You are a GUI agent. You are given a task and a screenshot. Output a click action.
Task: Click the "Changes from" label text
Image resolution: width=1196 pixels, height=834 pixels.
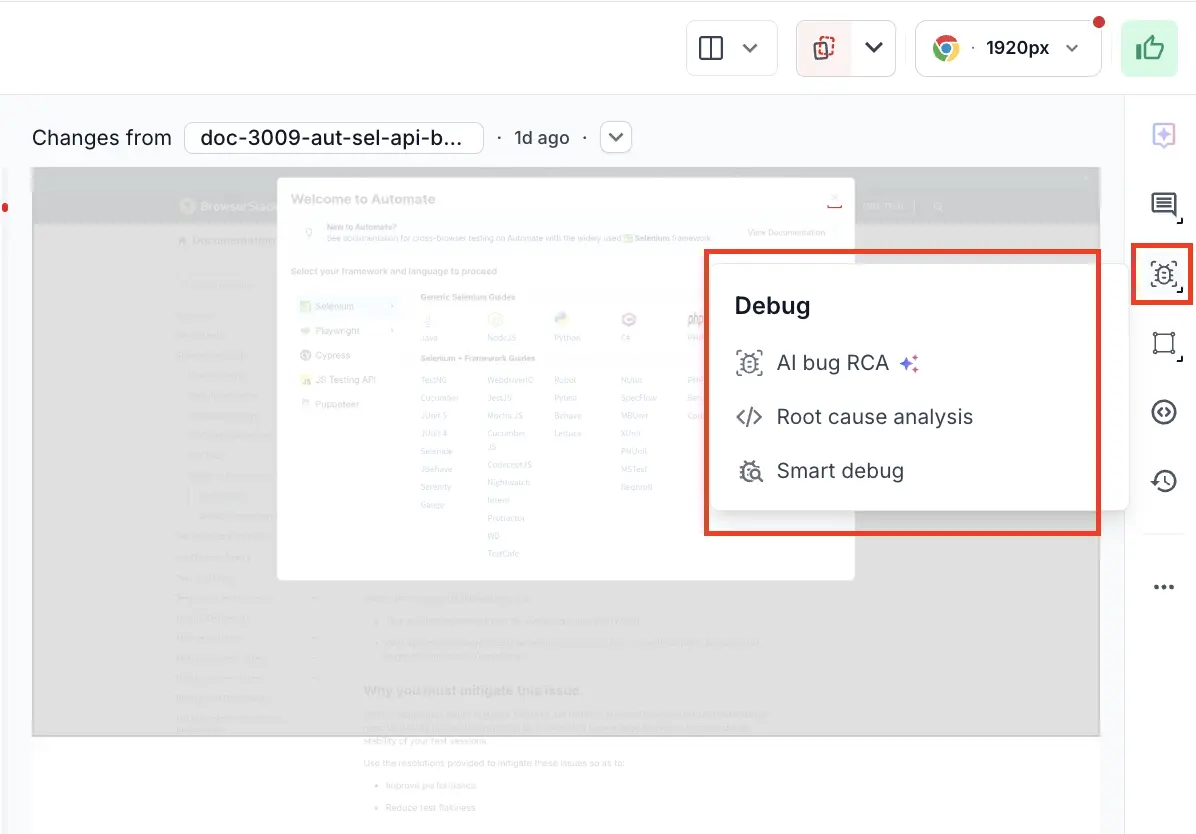[x=101, y=137]
